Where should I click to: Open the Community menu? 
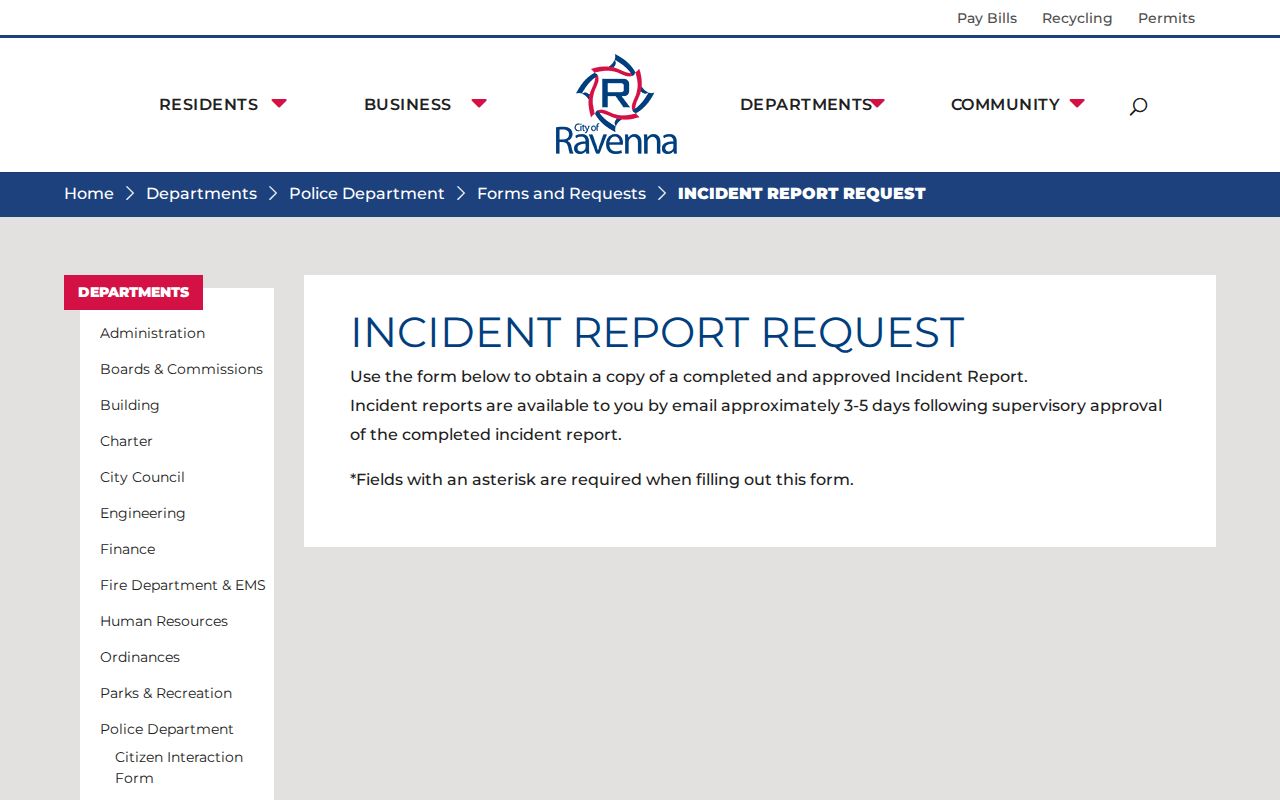[1005, 104]
